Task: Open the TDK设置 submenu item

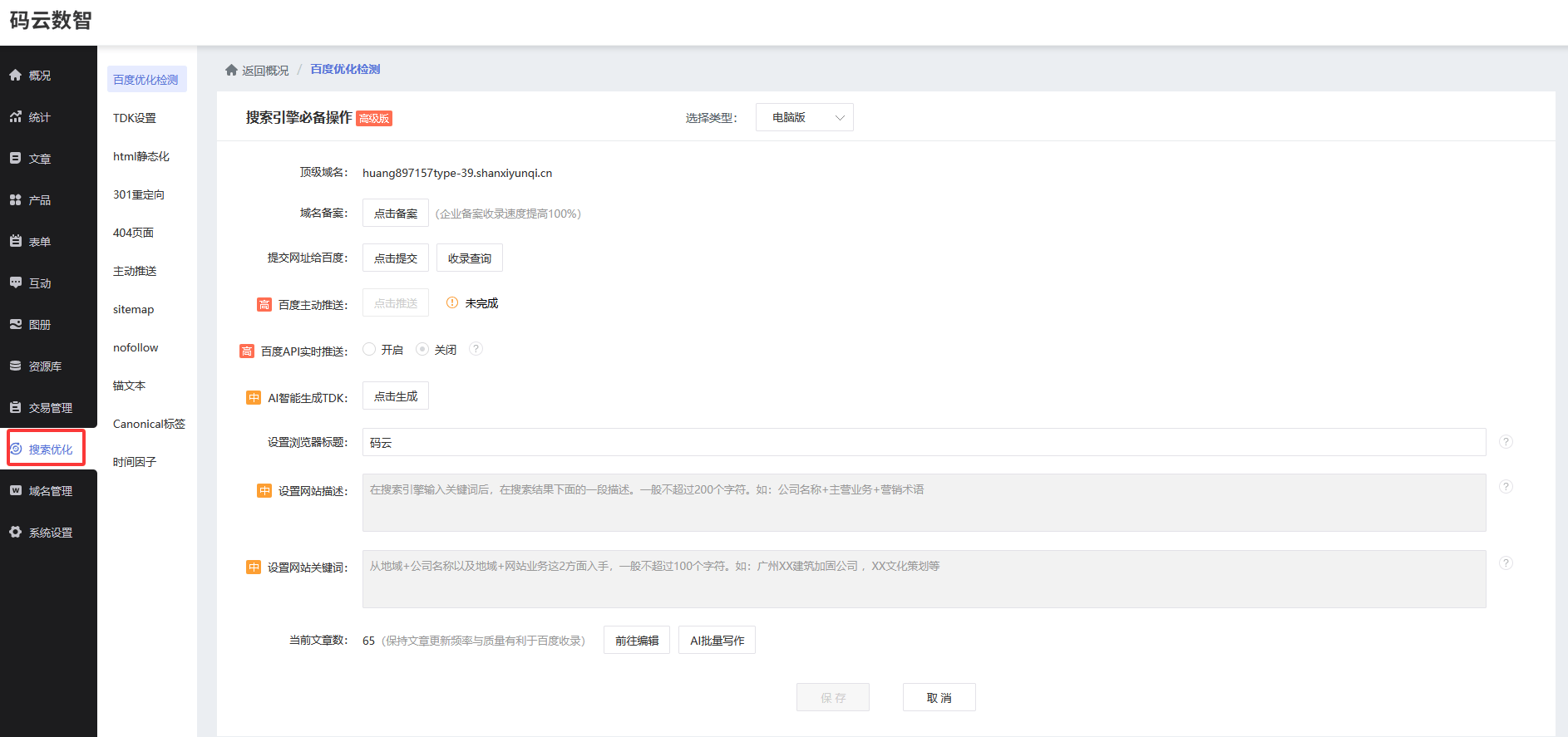Action: 135,118
